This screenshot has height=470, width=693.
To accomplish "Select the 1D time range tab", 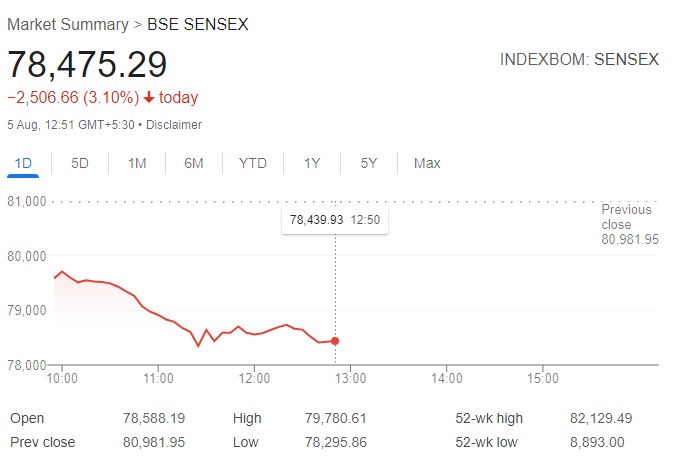I will click(23, 163).
